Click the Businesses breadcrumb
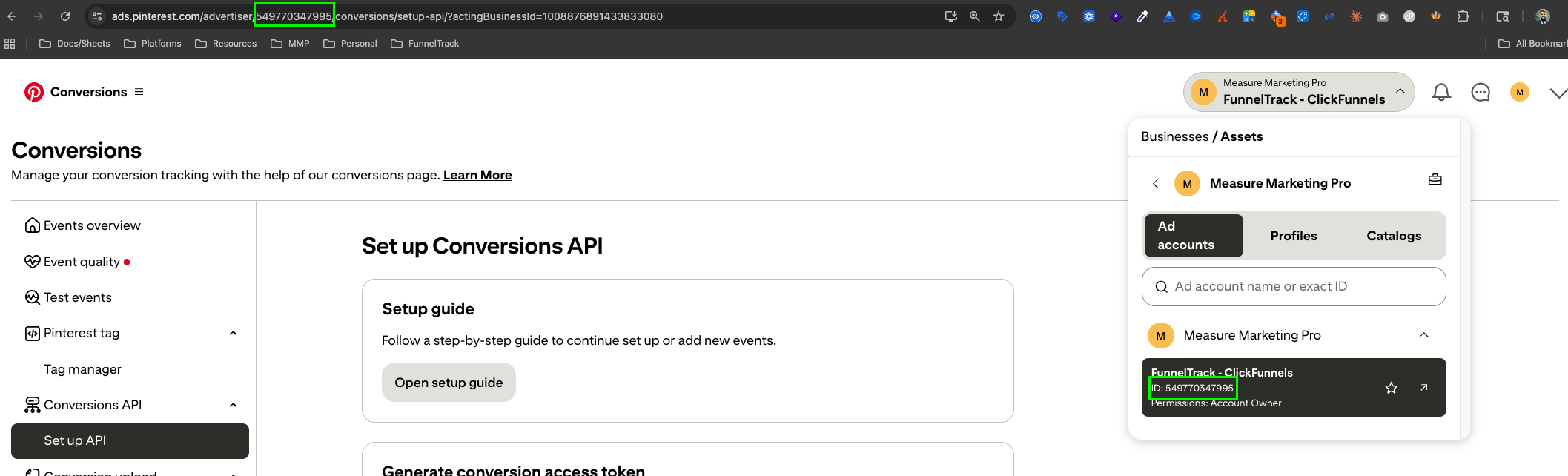Viewport: 1568px width, 476px height. pos(1175,136)
